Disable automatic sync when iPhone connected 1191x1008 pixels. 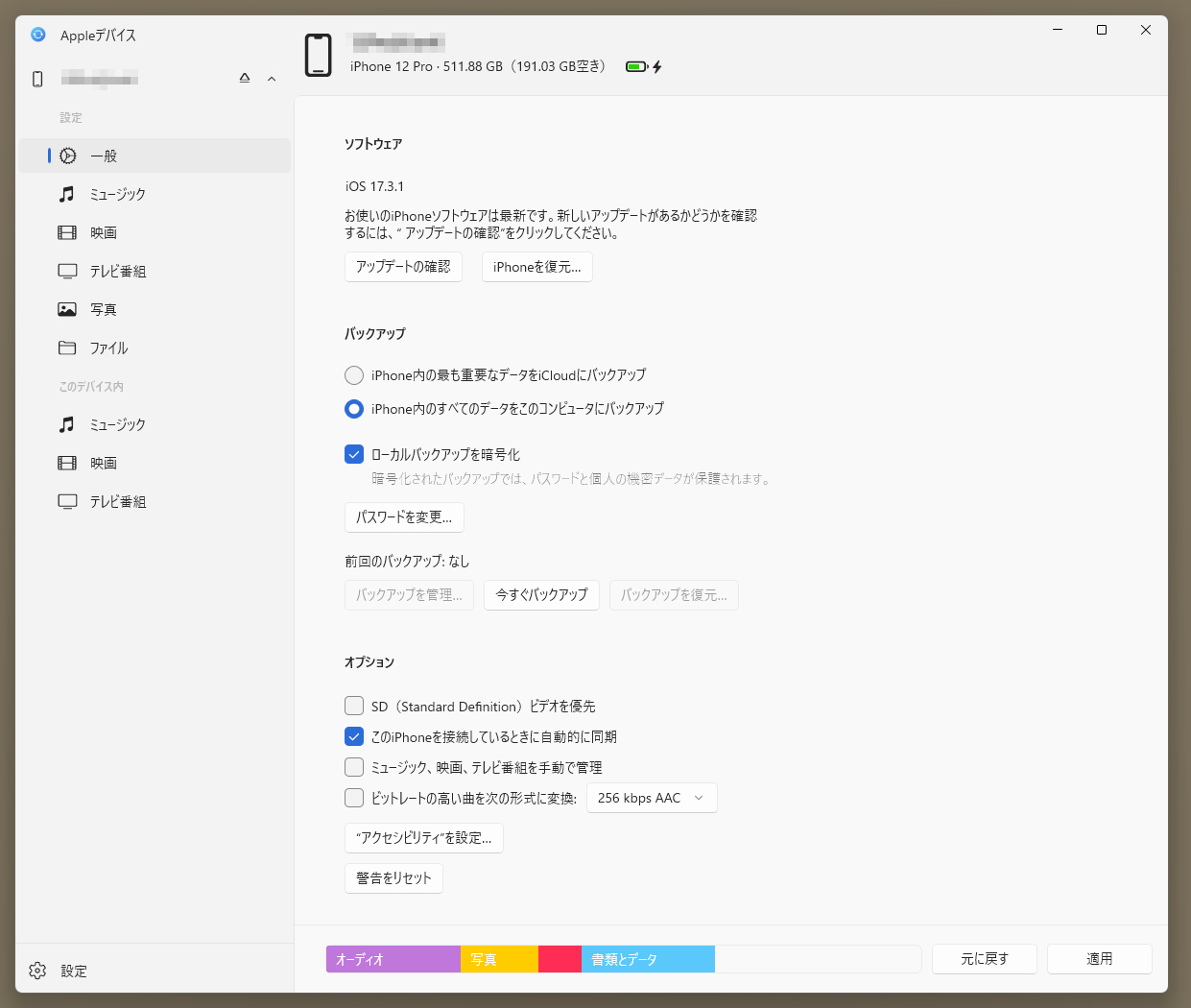point(354,736)
